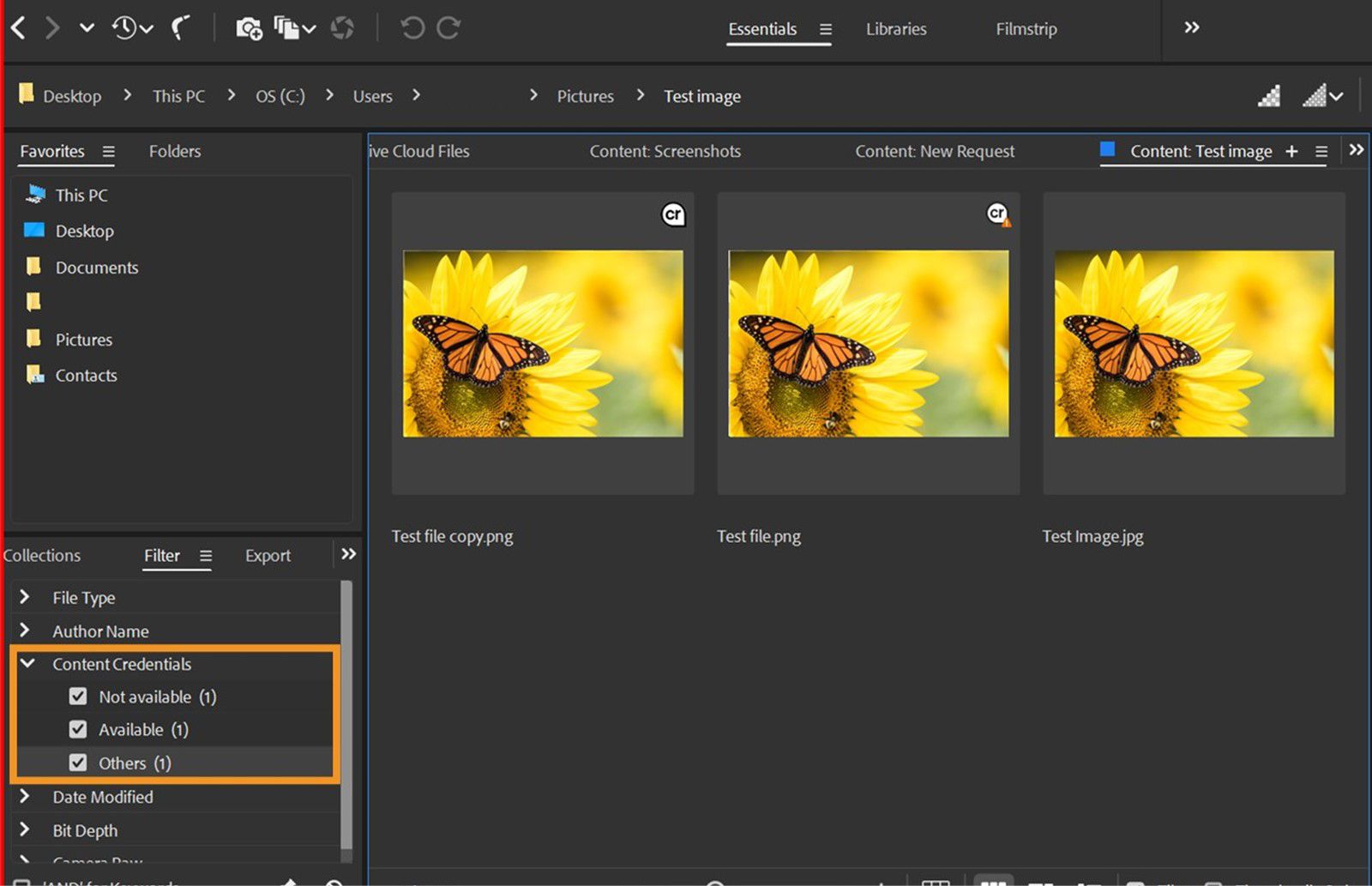Click the Test Image.jpg file name

click(1092, 537)
